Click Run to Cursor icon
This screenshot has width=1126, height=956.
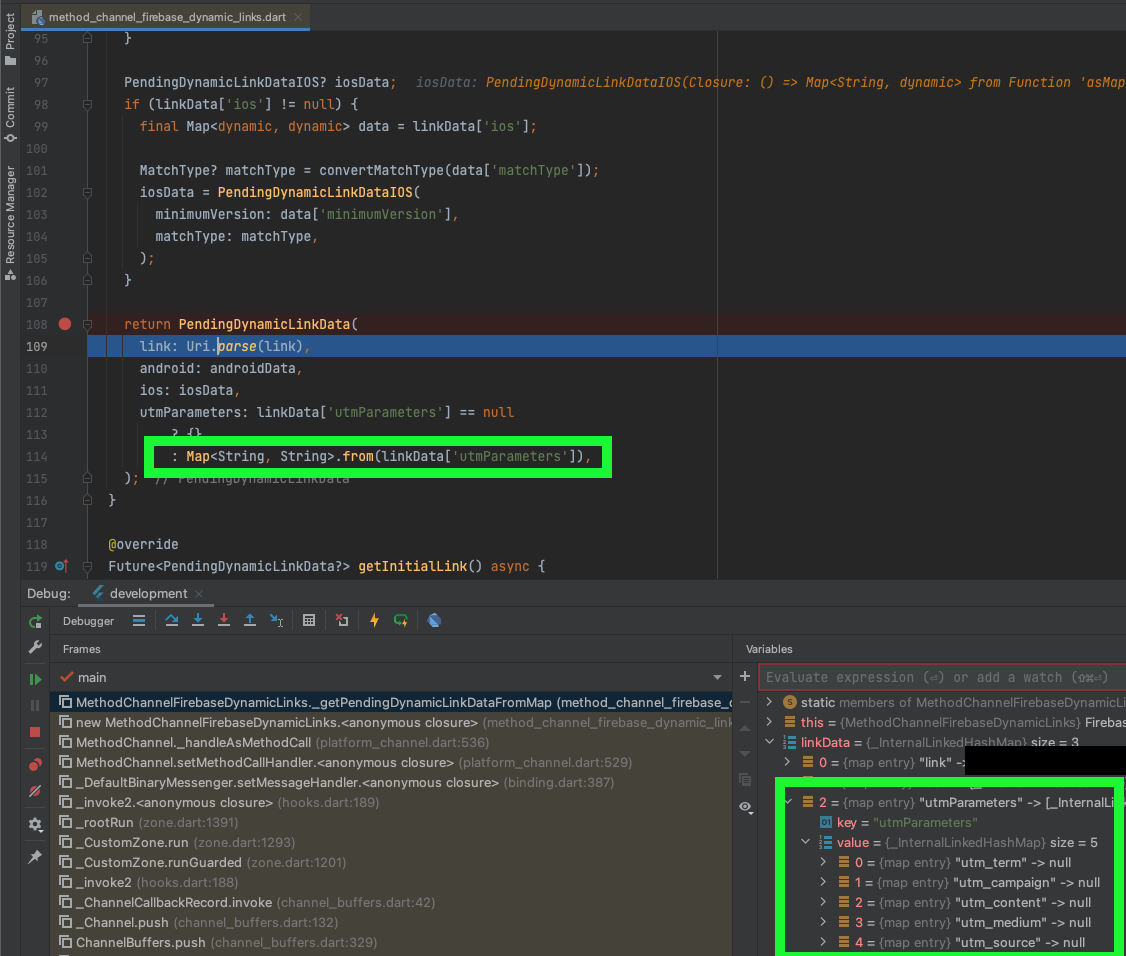276,621
